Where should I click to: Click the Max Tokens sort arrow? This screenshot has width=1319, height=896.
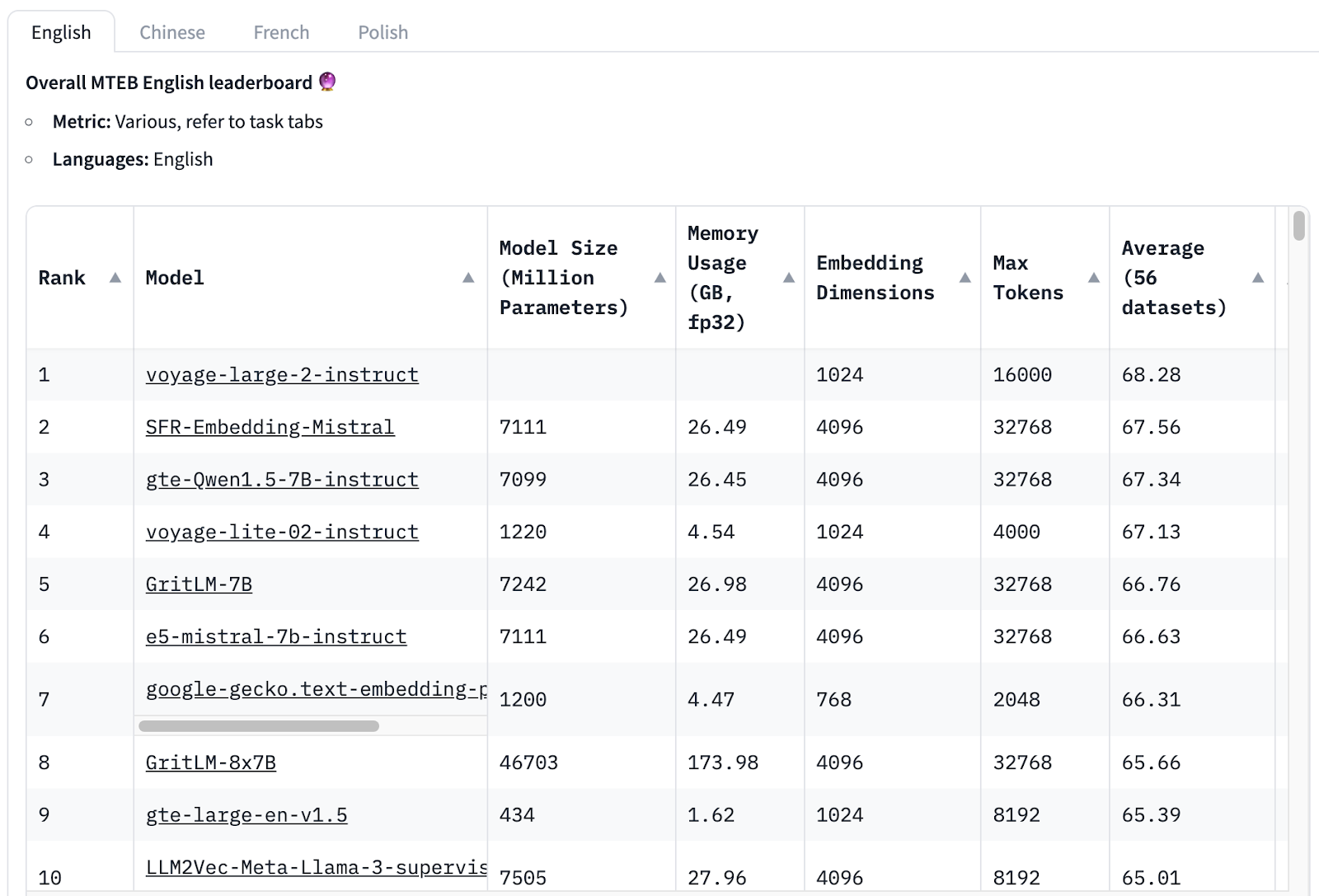click(1093, 278)
